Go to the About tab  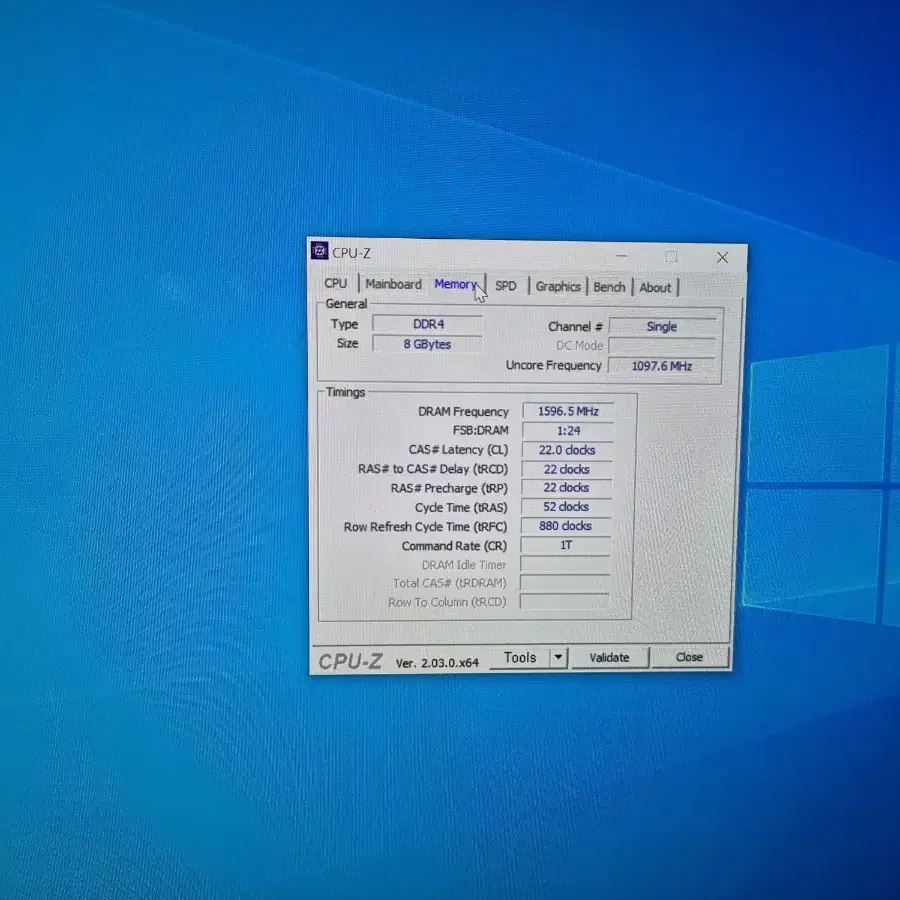pyautogui.click(x=655, y=288)
